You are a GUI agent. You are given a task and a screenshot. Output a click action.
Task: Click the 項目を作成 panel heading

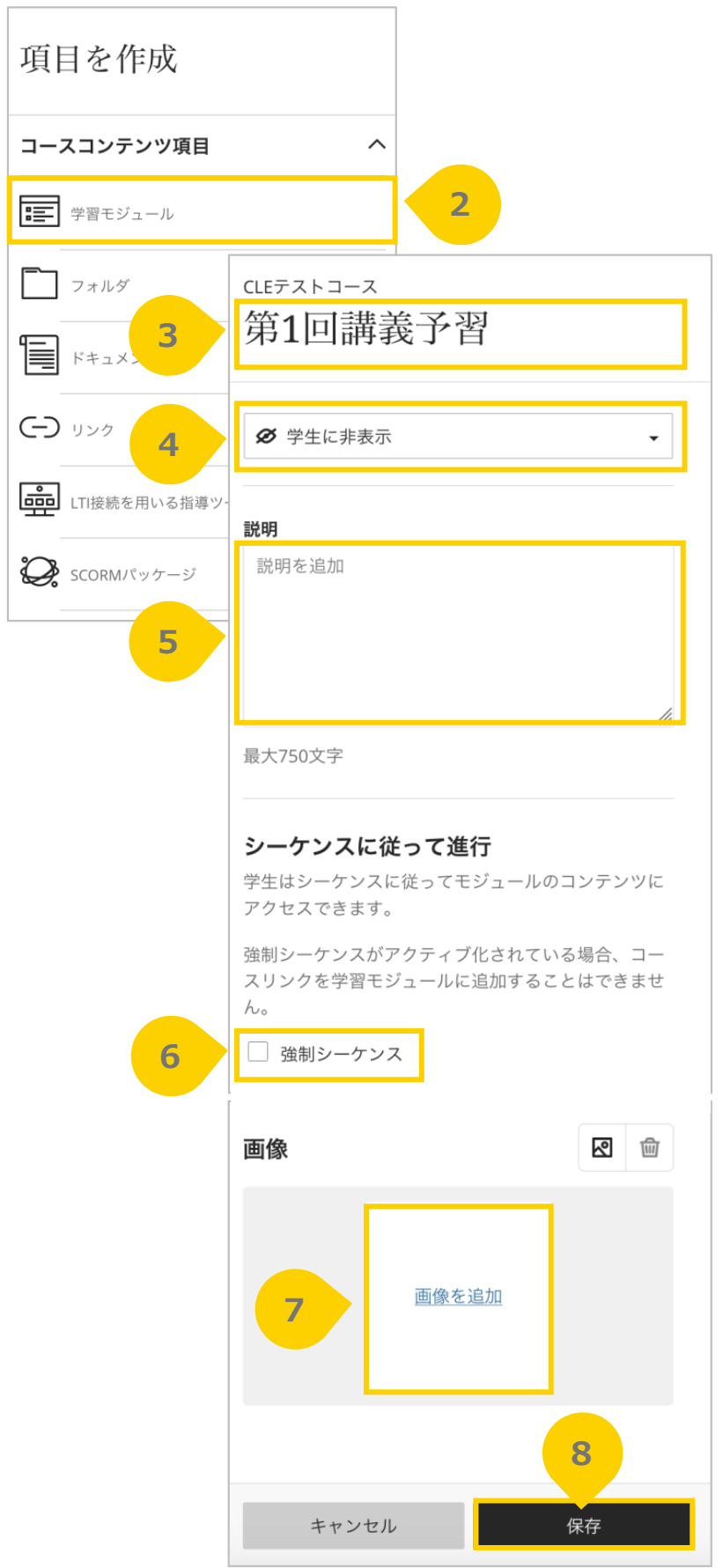tap(99, 58)
